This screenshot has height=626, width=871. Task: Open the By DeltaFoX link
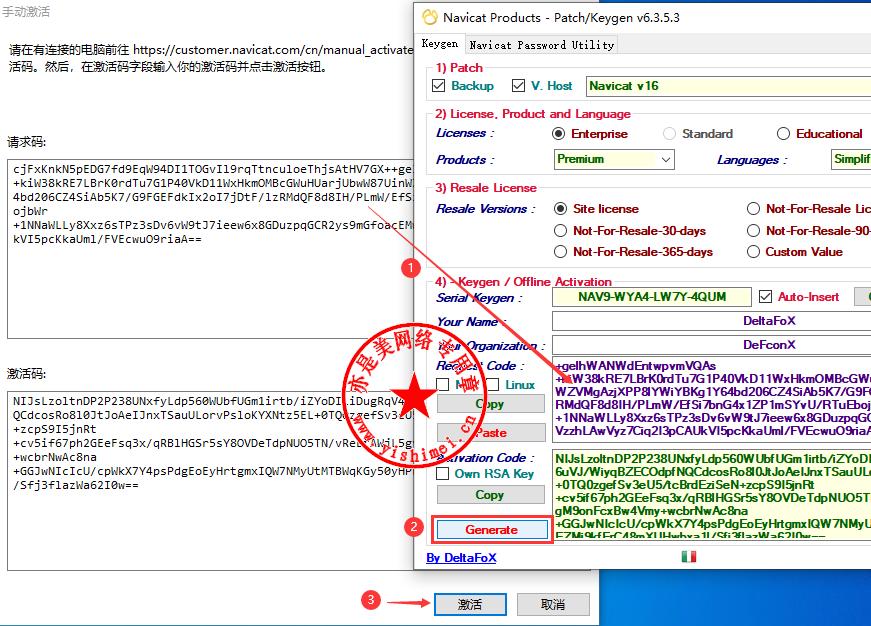pos(461,558)
